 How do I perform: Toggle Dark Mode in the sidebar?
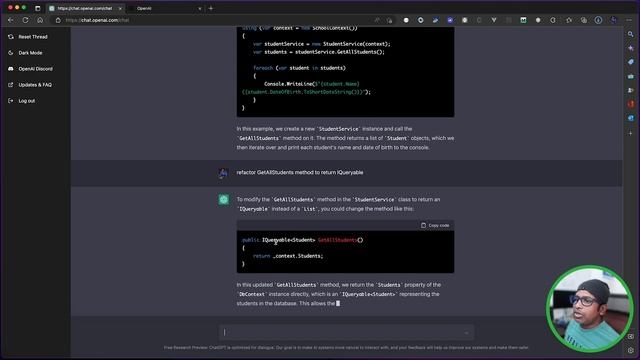pyautogui.click(x=25, y=53)
